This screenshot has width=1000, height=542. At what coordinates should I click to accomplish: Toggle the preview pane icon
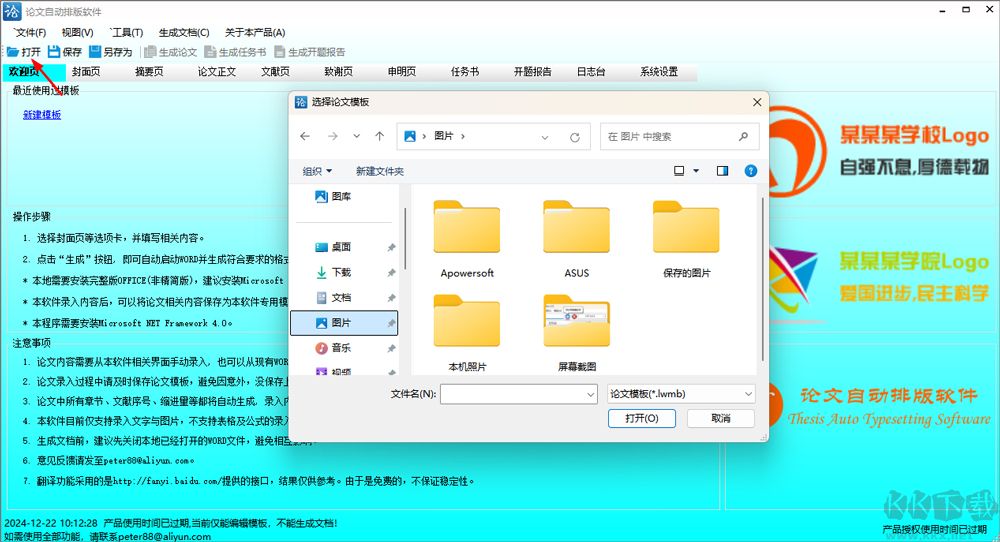click(723, 171)
